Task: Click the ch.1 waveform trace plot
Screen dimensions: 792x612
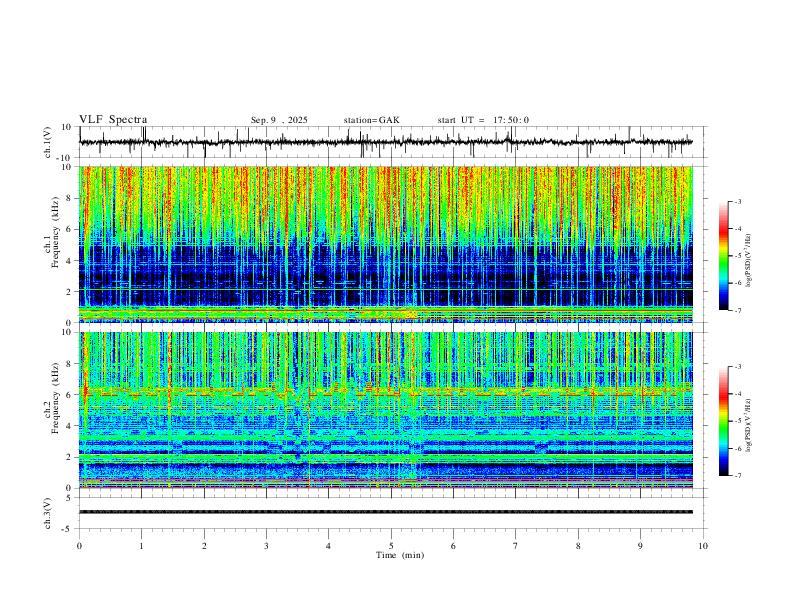Action: click(386, 142)
